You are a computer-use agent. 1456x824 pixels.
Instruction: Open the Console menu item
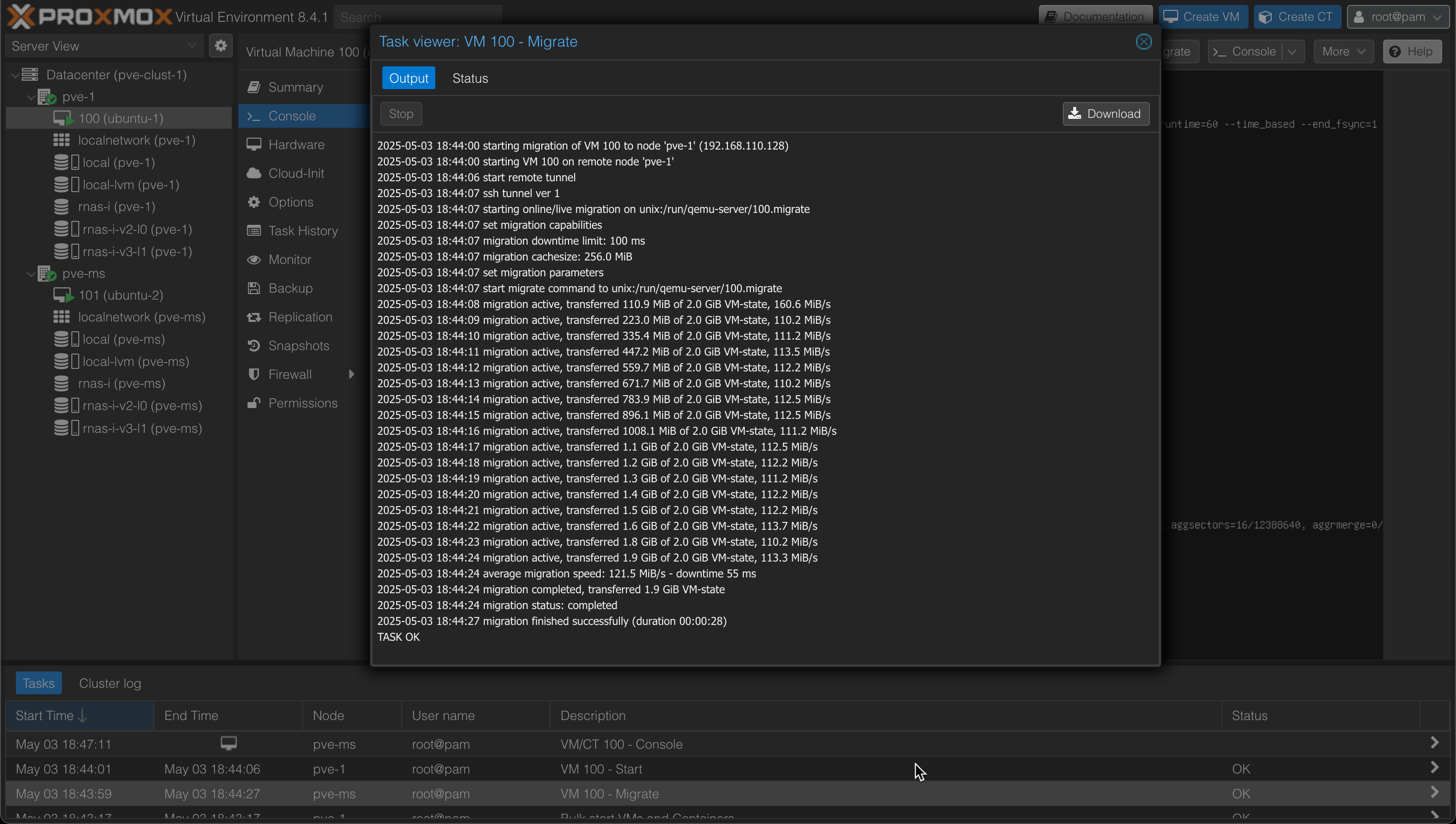tap(304, 115)
